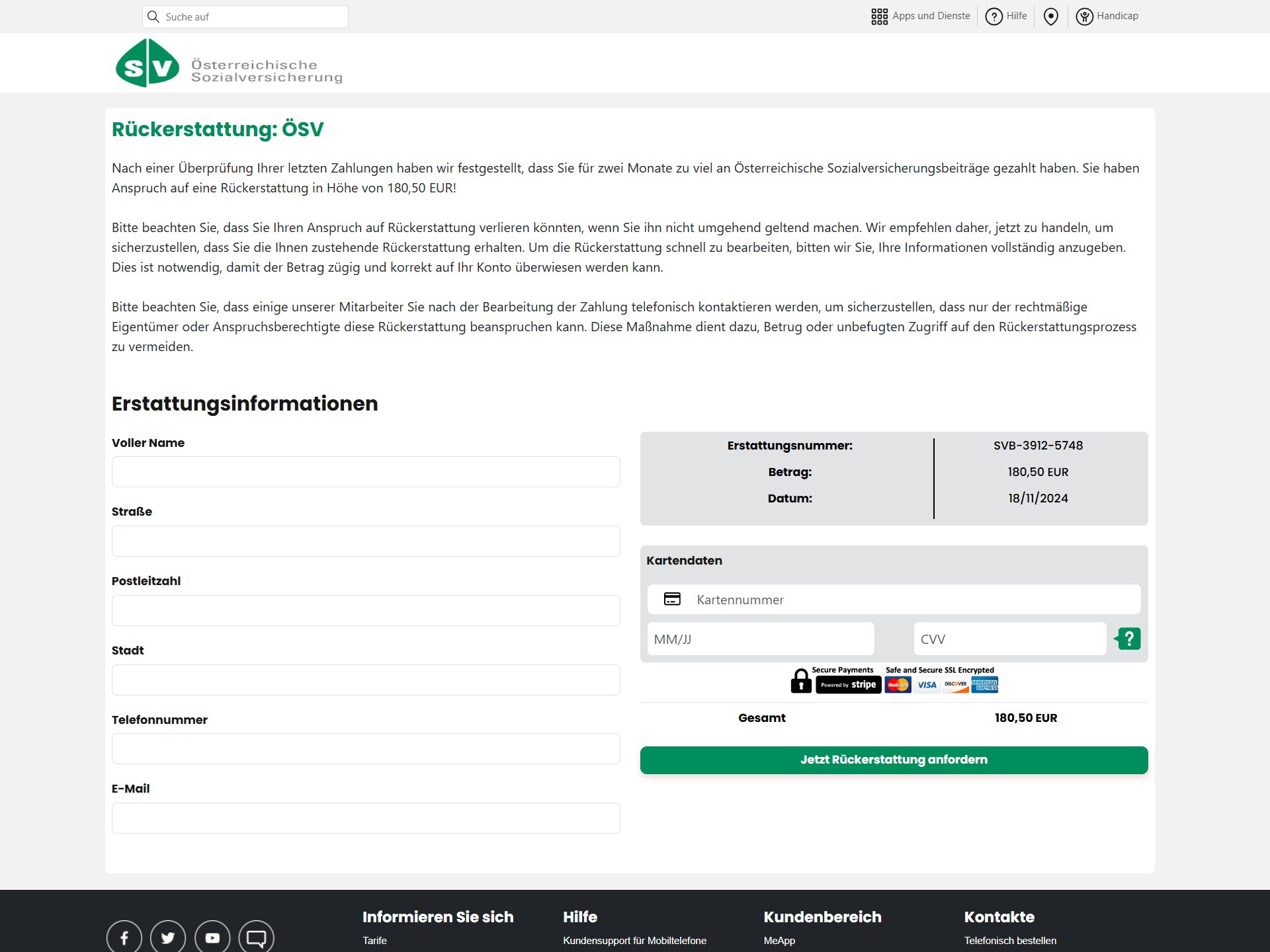Image resolution: width=1270 pixels, height=952 pixels.
Task: Click the CVV help question mark icon
Action: click(x=1128, y=639)
